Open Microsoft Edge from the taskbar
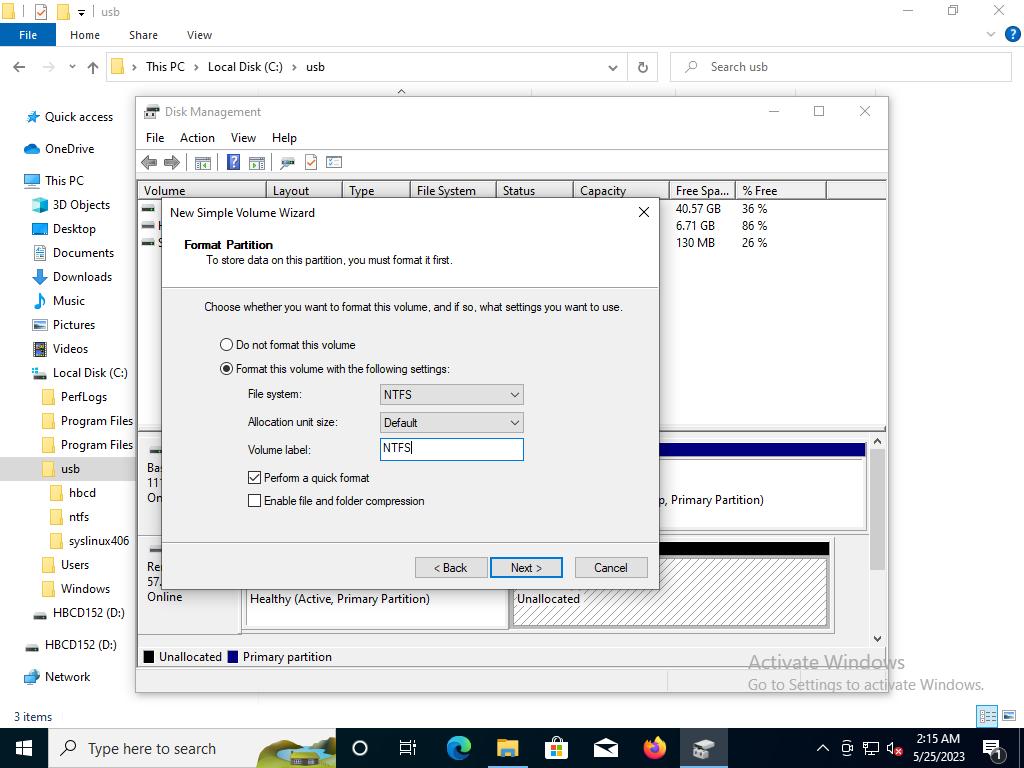Image resolution: width=1024 pixels, height=768 pixels. tap(459, 748)
